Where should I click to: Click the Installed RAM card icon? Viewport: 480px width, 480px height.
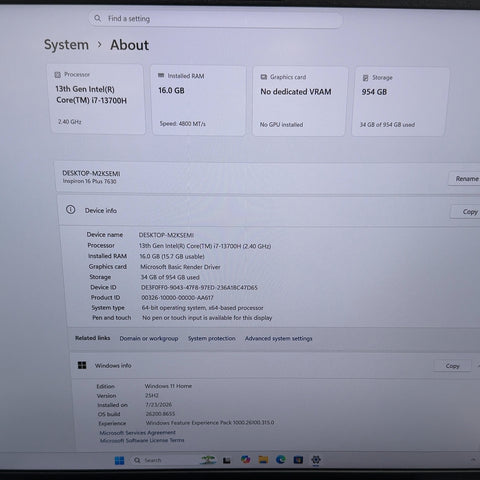[x=161, y=76]
